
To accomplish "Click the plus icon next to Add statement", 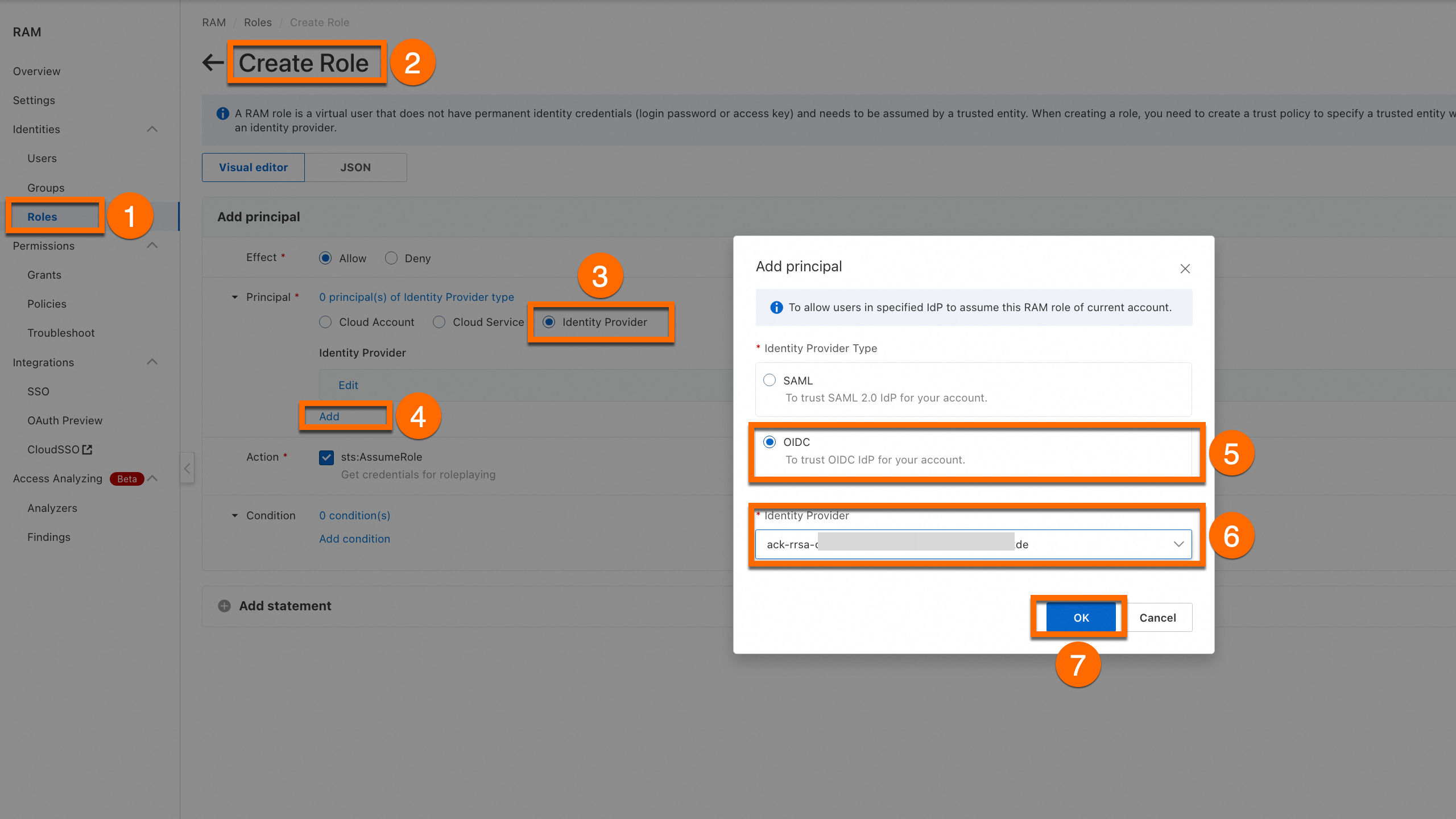I will point(225,606).
